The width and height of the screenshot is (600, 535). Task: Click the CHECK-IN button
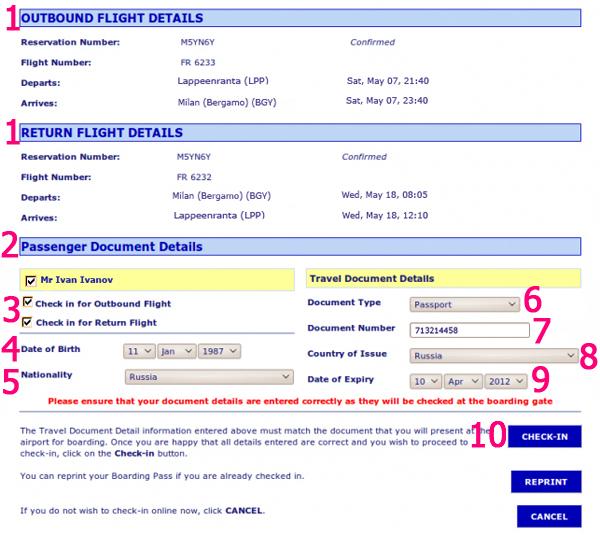coord(545,436)
